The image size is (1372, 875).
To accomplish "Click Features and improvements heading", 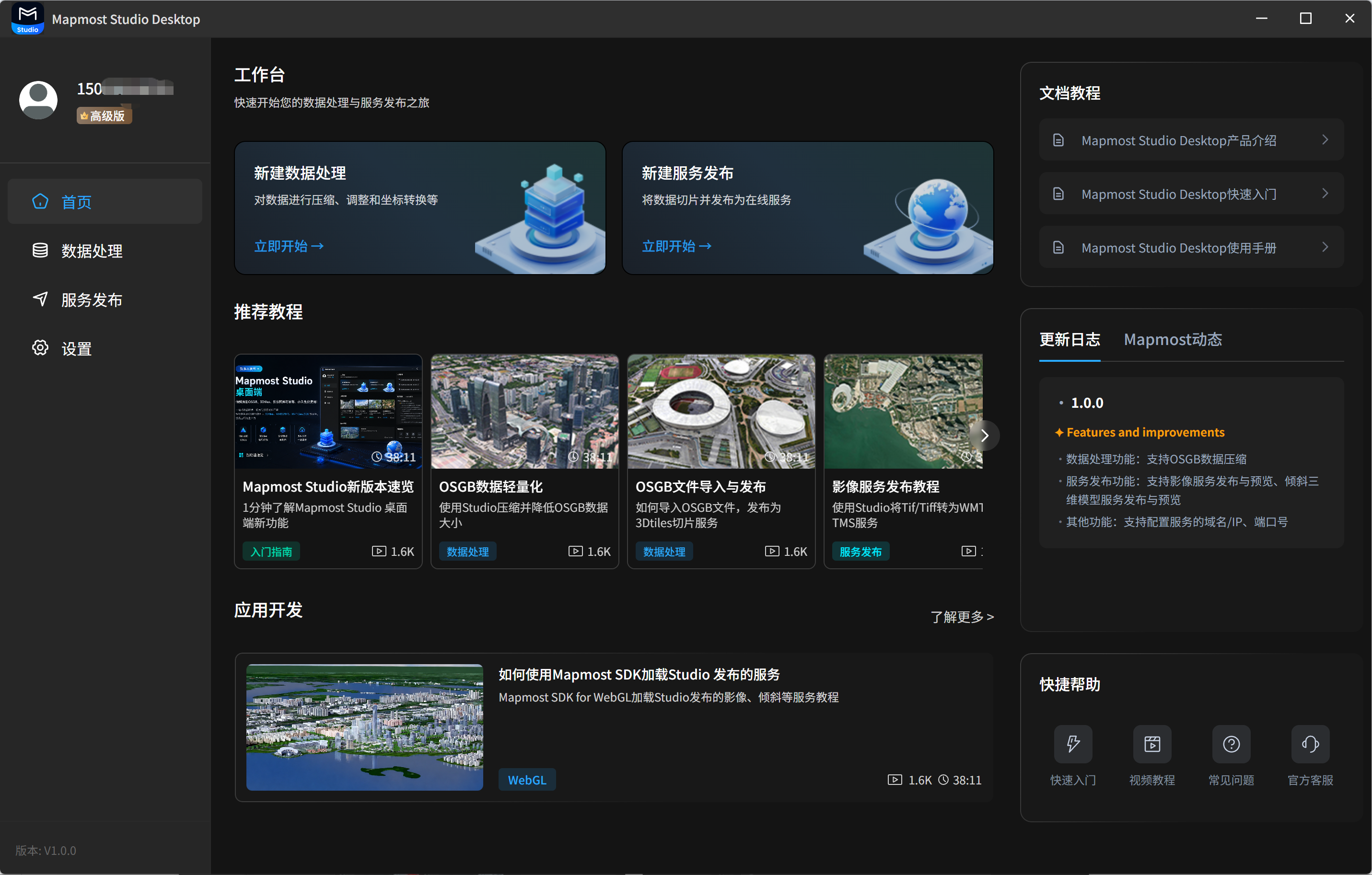I will tap(1145, 432).
